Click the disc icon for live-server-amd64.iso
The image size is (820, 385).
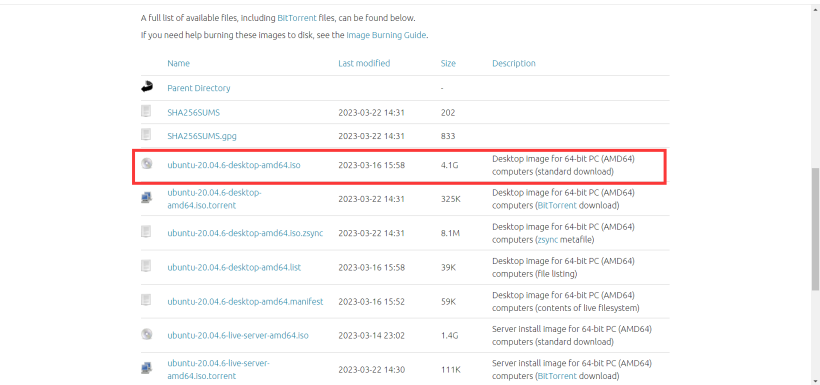tap(147, 334)
